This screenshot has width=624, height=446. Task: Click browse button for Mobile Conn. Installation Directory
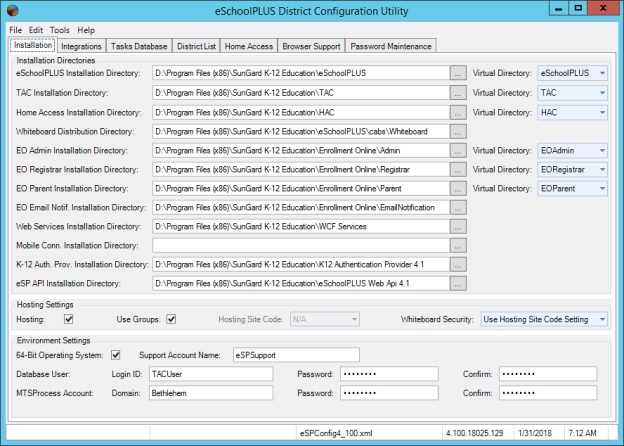458,245
